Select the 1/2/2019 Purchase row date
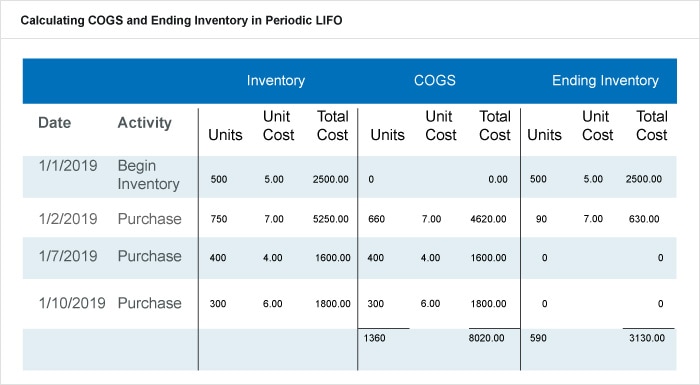Image resolution: width=700 pixels, height=385 pixels. [x=68, y=219]
